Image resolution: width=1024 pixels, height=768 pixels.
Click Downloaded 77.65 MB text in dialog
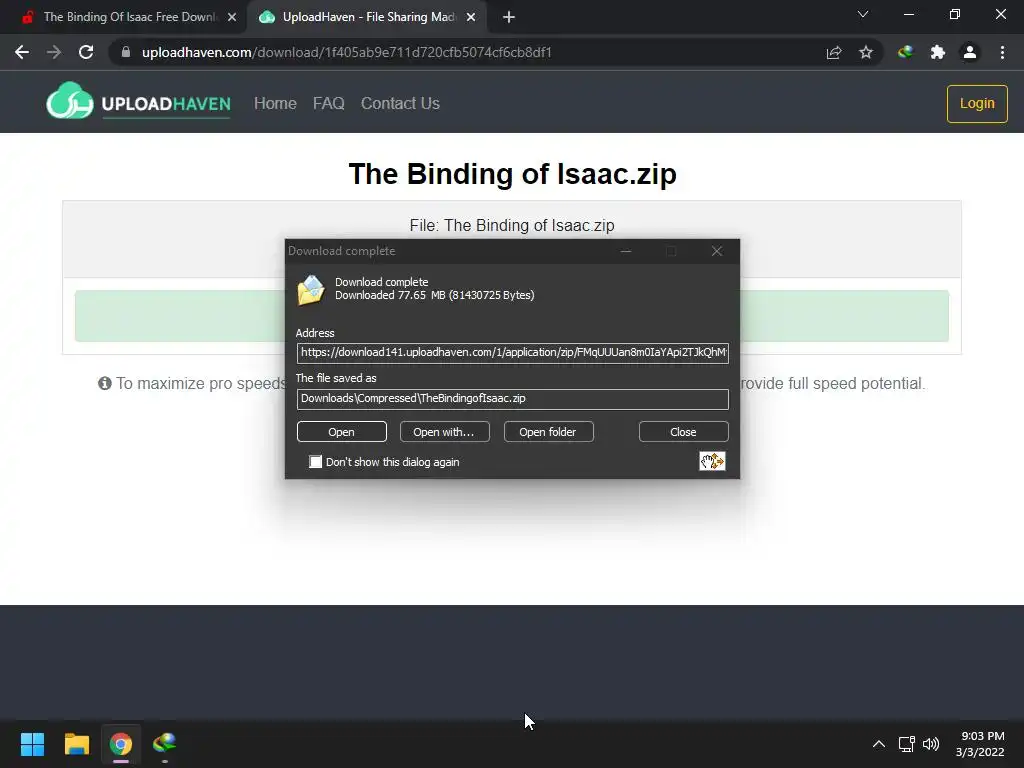point(434,295)
